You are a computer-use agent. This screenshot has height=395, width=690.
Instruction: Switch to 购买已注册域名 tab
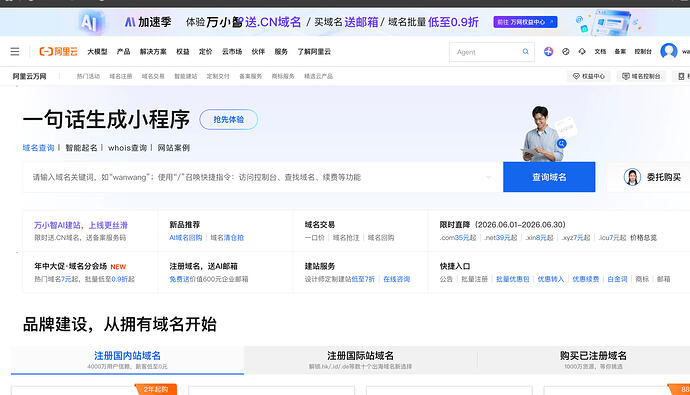pyautogui.click(x=593, y=360)
